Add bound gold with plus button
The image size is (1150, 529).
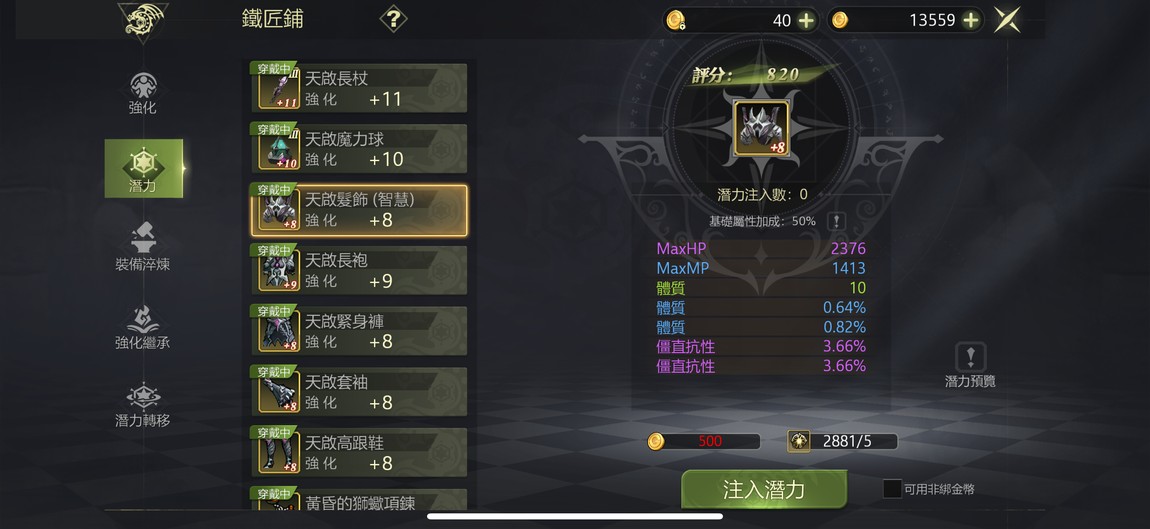[x=806, y=21]
